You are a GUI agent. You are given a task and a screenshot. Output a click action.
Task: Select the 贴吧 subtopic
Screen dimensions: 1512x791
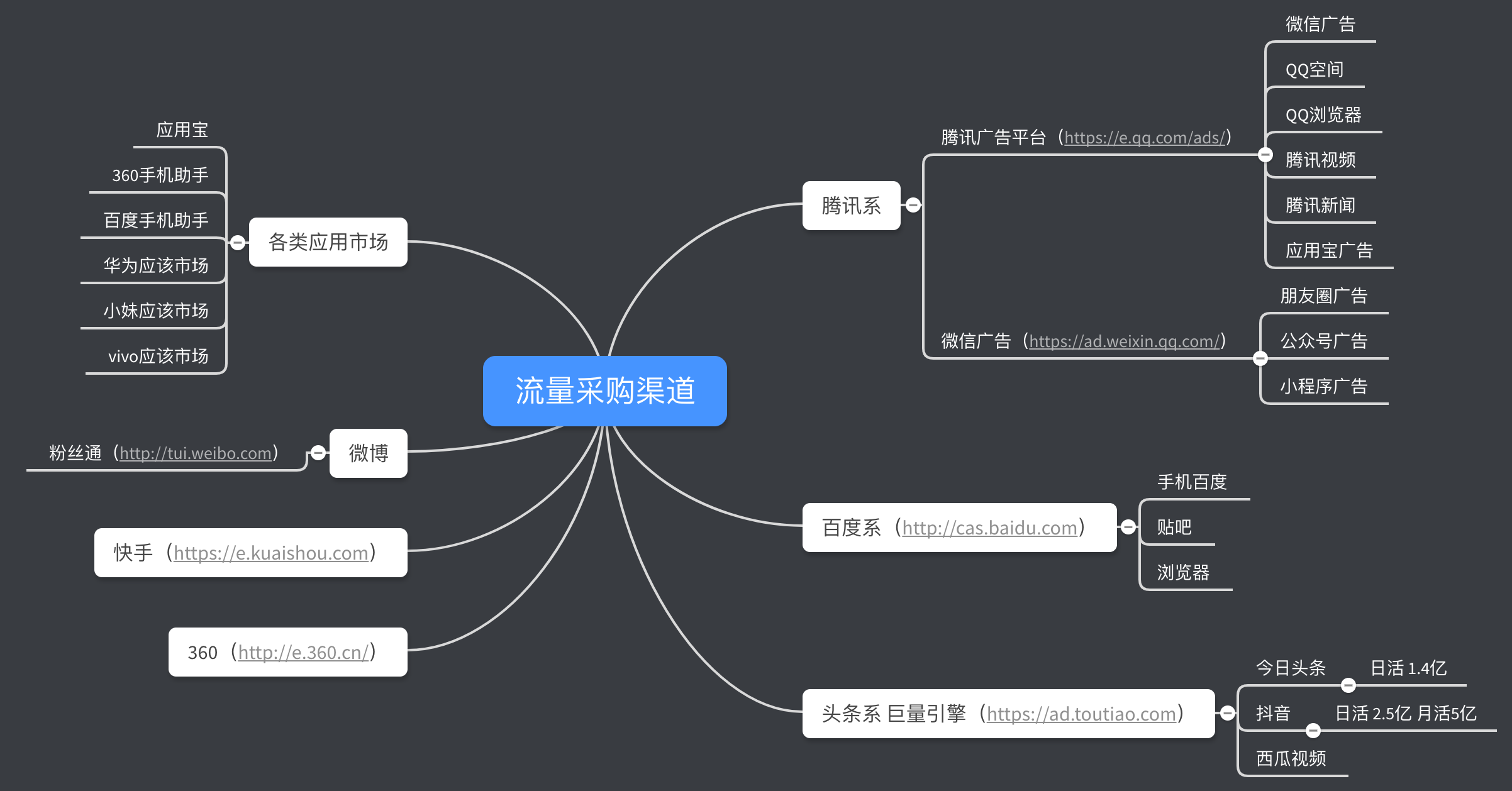coord(1175,528)
